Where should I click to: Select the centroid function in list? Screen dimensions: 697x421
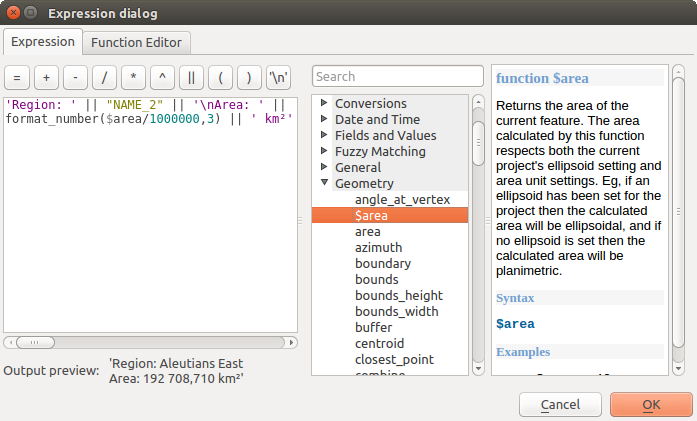click(x=379, y=344)
